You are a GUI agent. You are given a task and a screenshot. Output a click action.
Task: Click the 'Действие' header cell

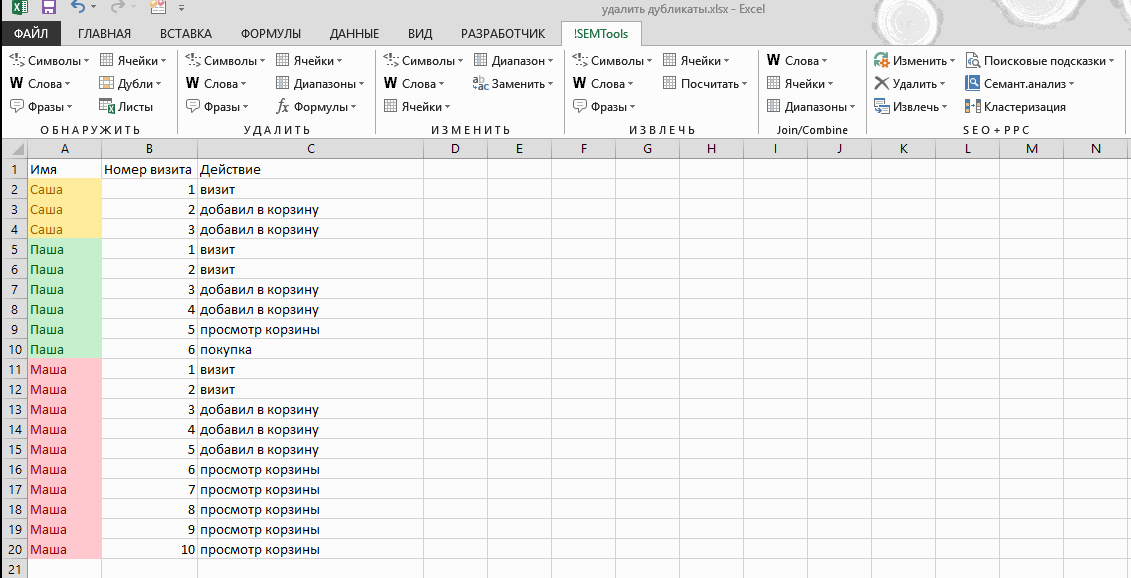pyautogui.click(x=230, y=170)
